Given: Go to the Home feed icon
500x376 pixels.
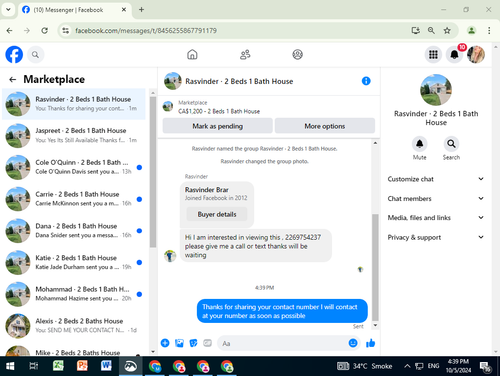Looking at the screenshot, I should [x=192, y=54].
